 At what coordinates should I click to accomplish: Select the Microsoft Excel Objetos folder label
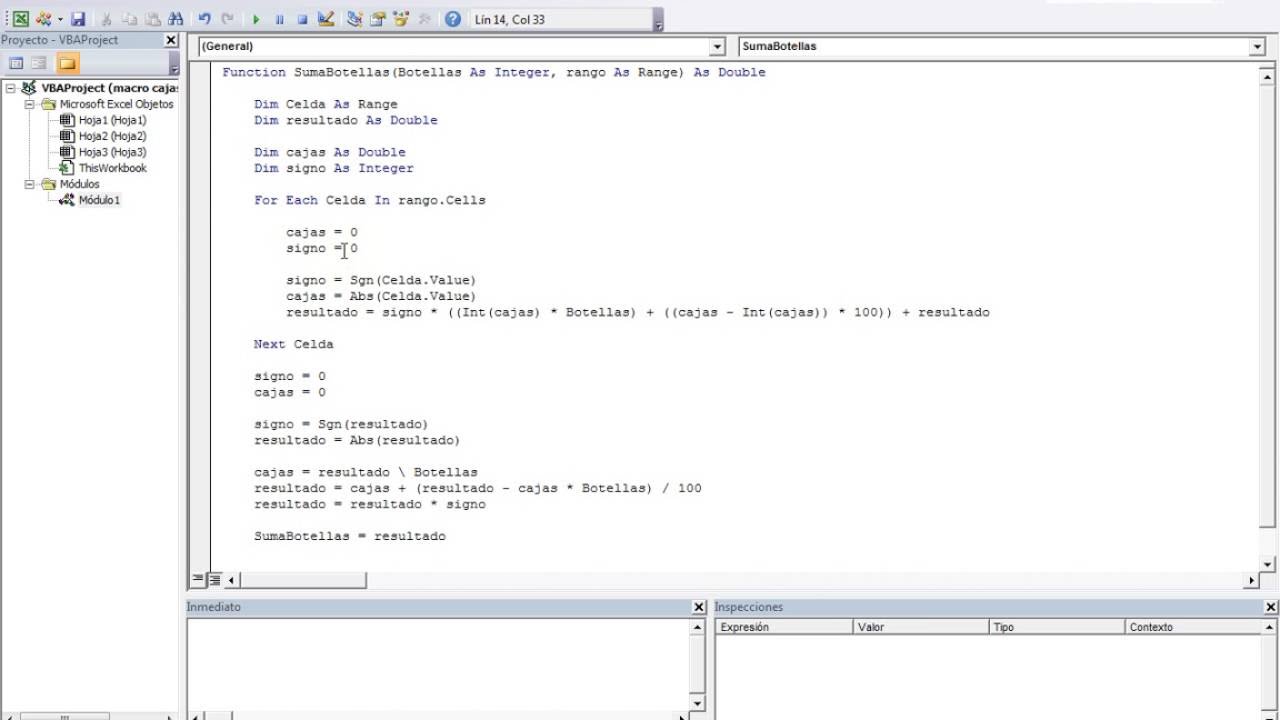click(116, 104)
